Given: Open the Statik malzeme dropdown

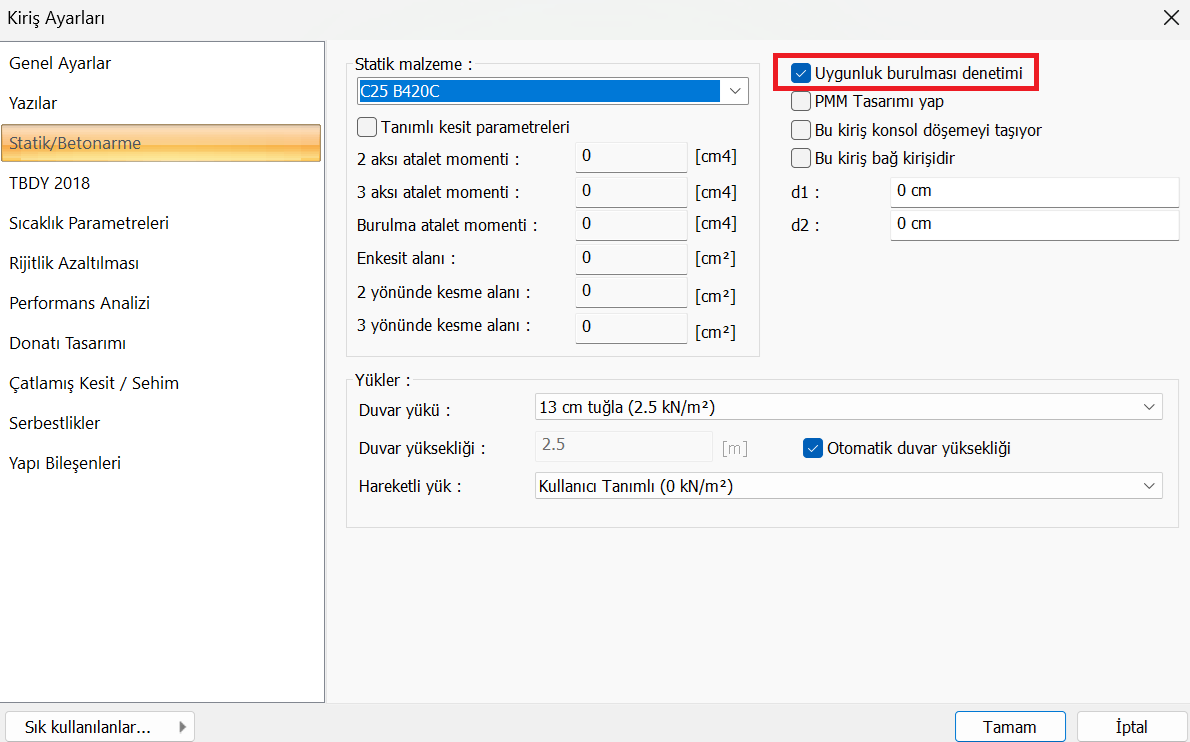Looking at the screenshot, I should pos(735,92).
